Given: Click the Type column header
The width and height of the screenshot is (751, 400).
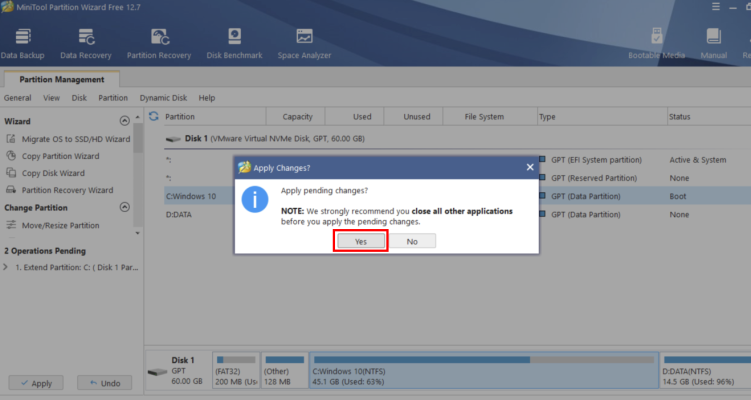Looking at the screenshot, I should (602, 116).
